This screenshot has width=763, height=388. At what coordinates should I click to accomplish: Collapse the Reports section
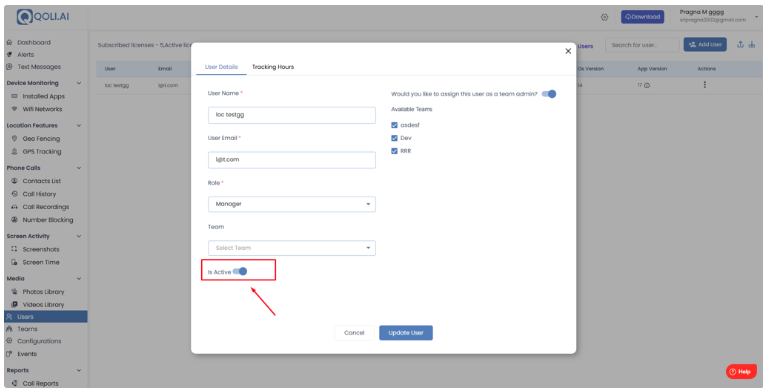tap(79, 370)
